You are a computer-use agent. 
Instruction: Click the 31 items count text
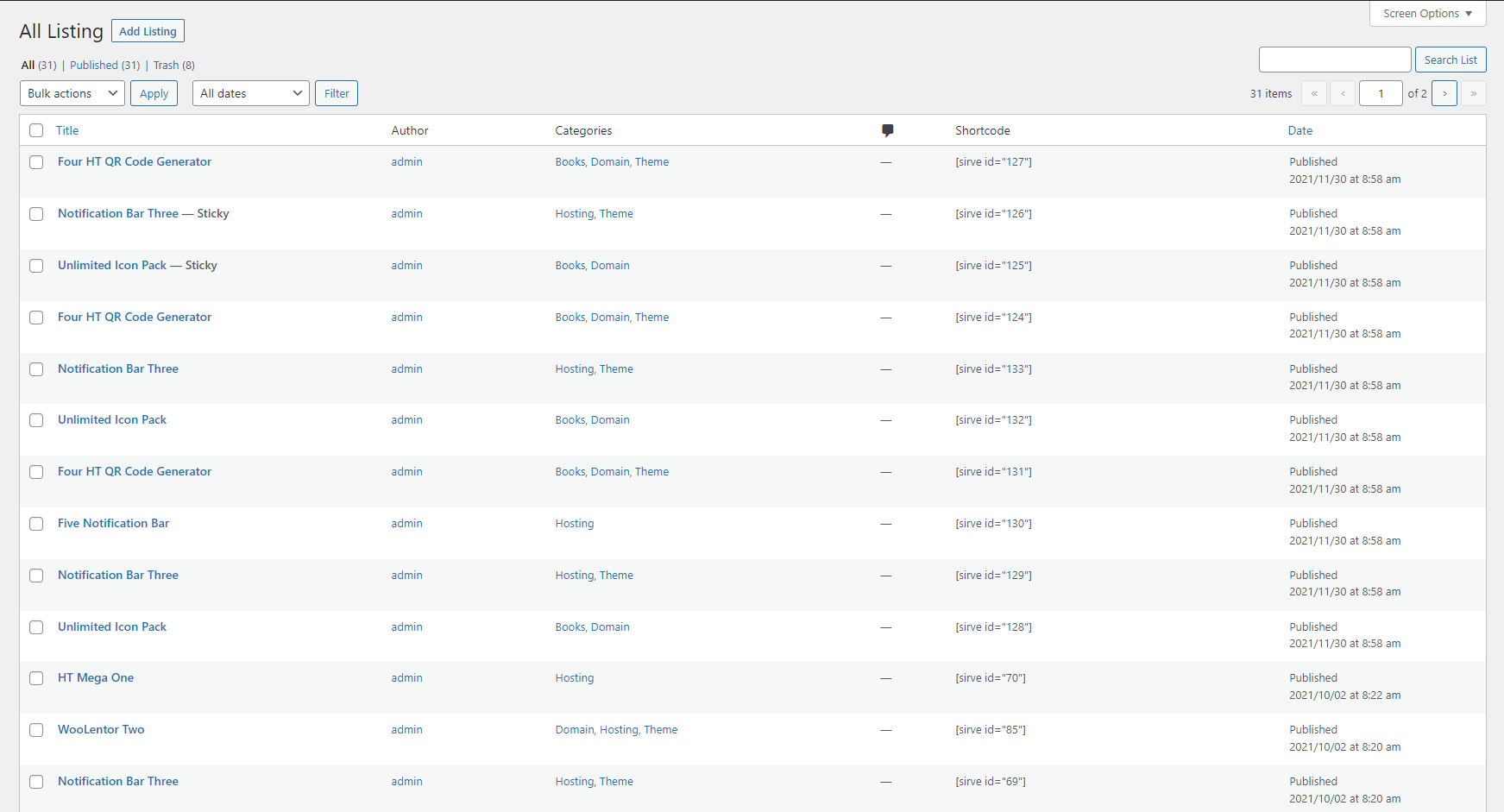click(x=1271, y=93)
